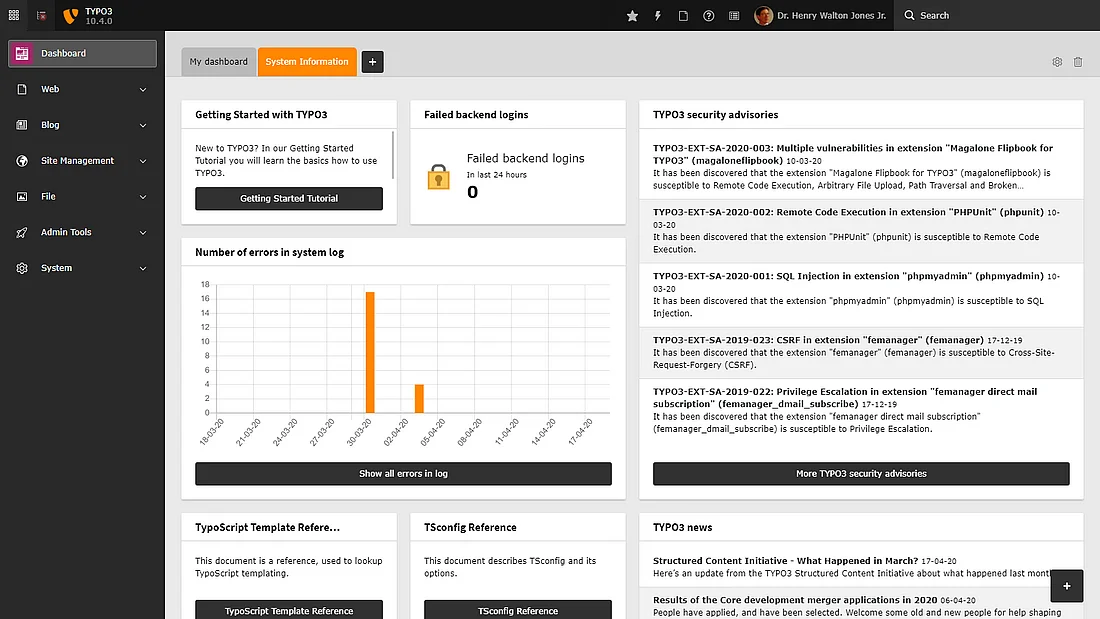
Task: Select the System Information tab
Action: click(307, 62)
